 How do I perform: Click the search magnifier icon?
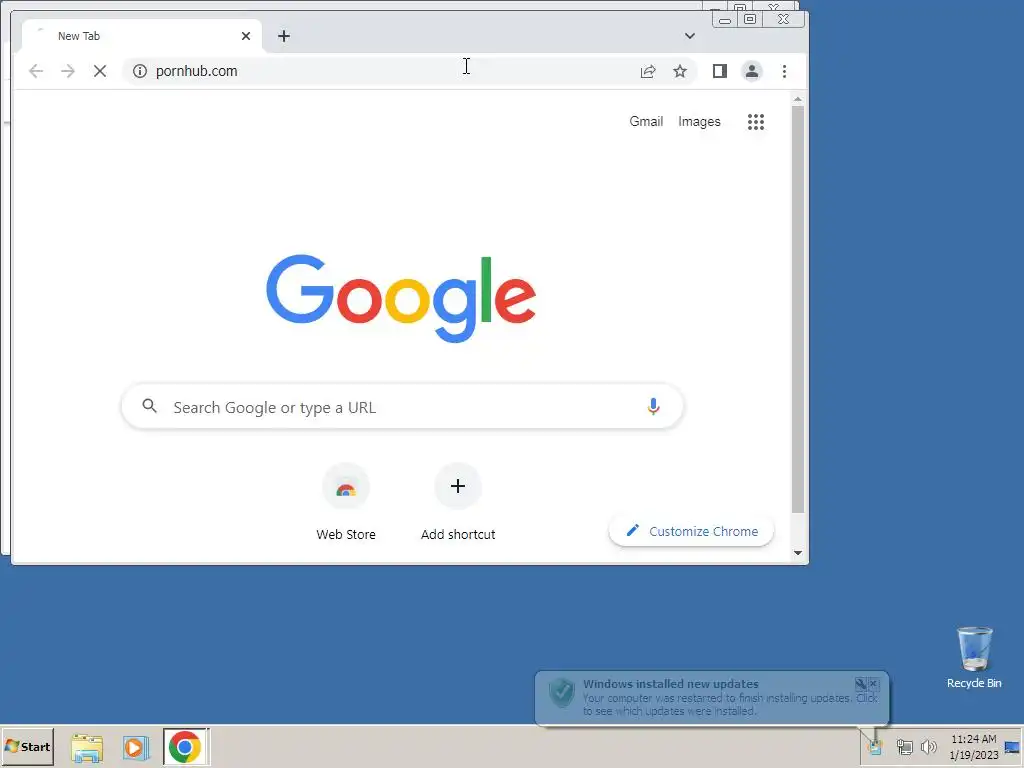coord(150,406)
